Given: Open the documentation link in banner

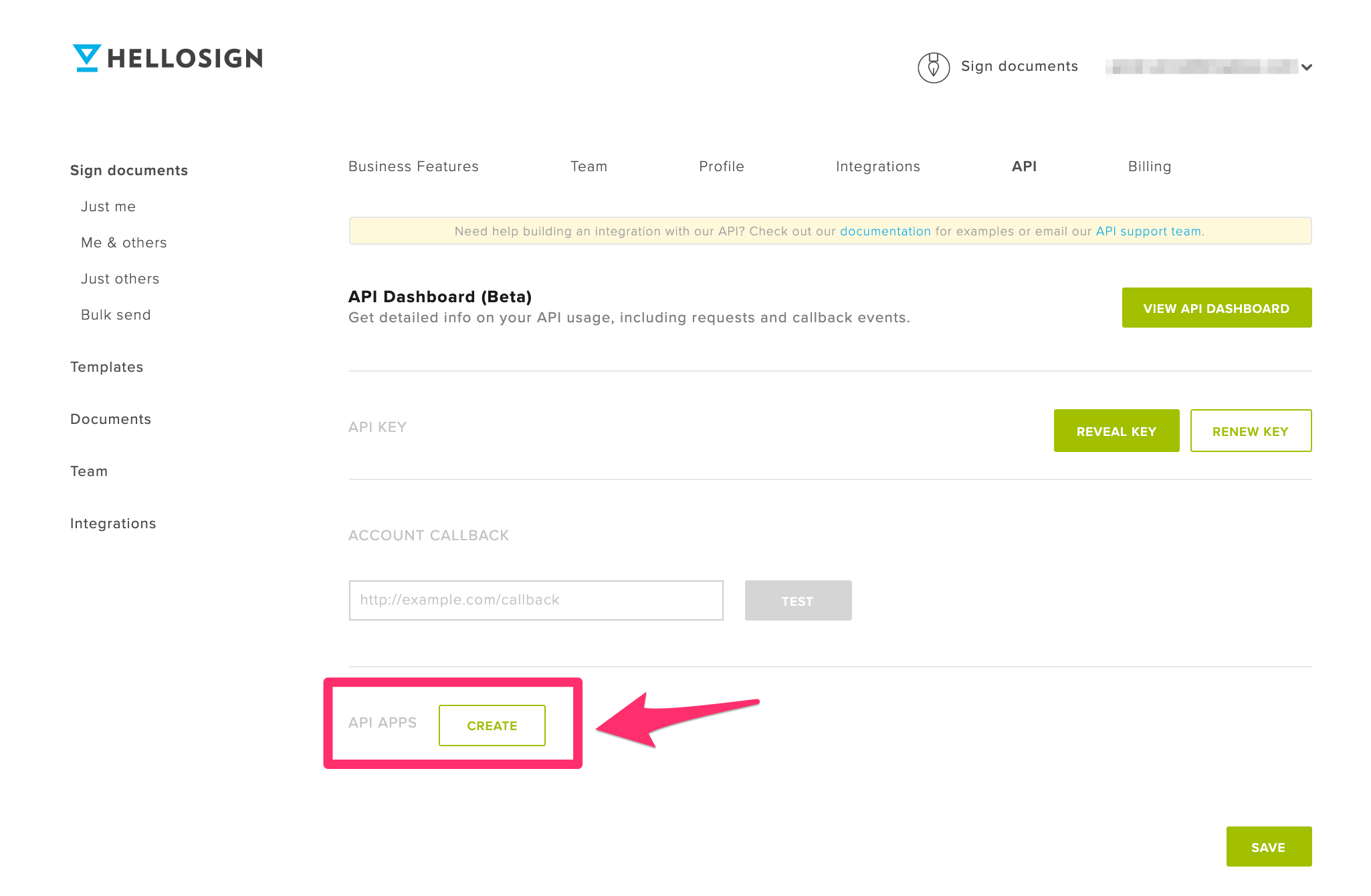Looking at the screenshot, I should [885, 231].
